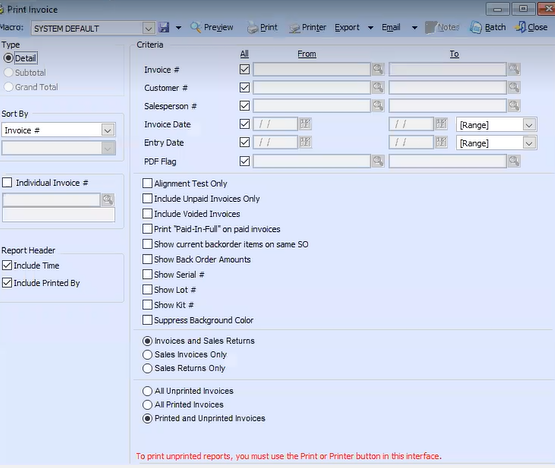Select the Sales Invoices Only radio button
This screenshot has height=468, width=555.
click(147, 354)
